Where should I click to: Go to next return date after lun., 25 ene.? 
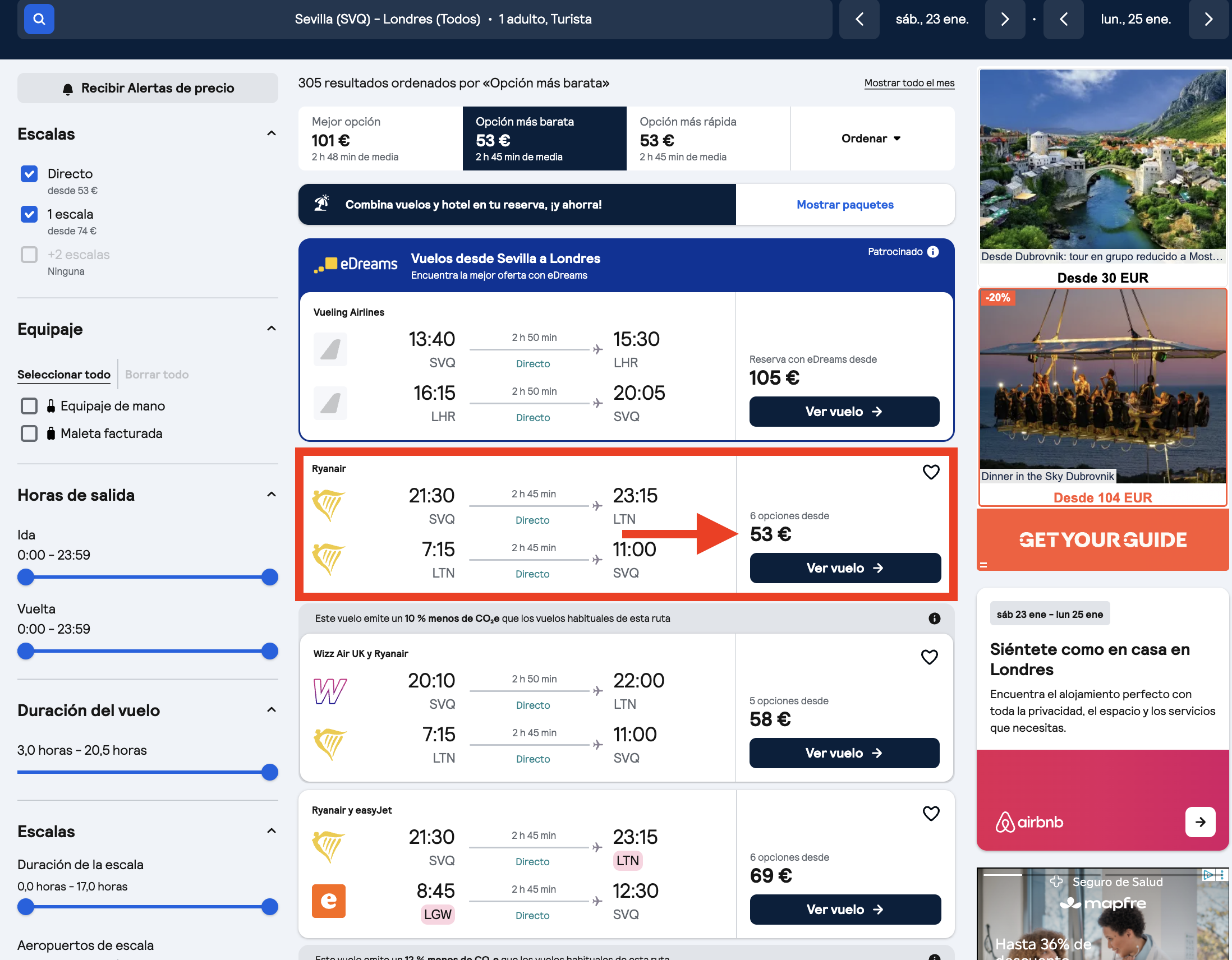pos(1208,19)
